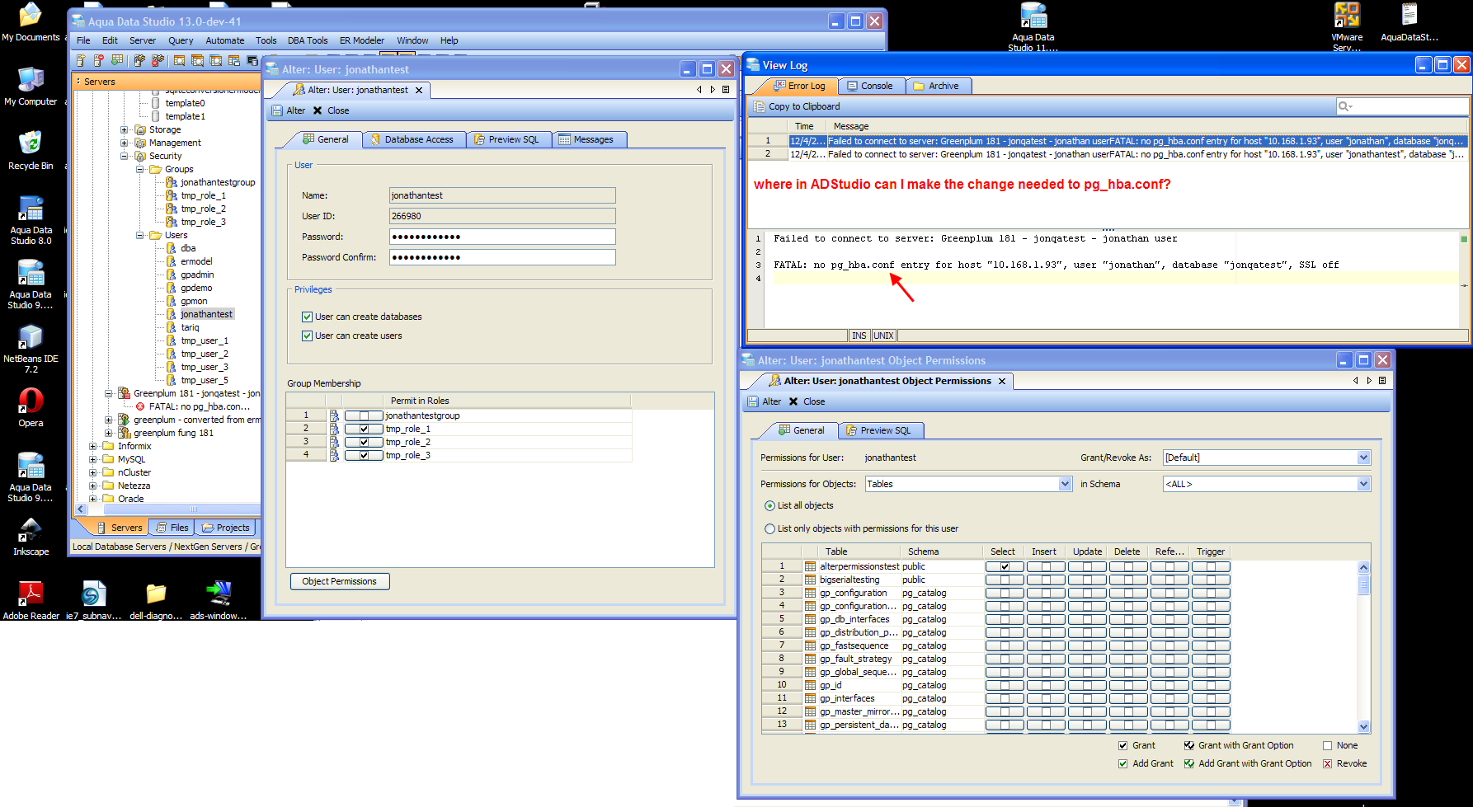Open Inkscape desktop shortcut
This screenshot has height=812, width=1473.
(31, 536)
